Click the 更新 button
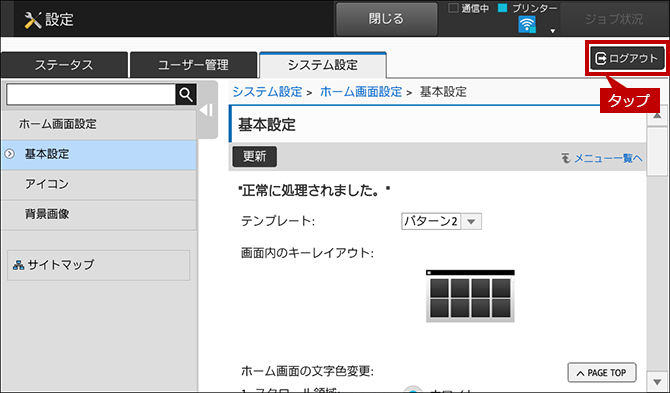670x393 pixels. point(255,157)
